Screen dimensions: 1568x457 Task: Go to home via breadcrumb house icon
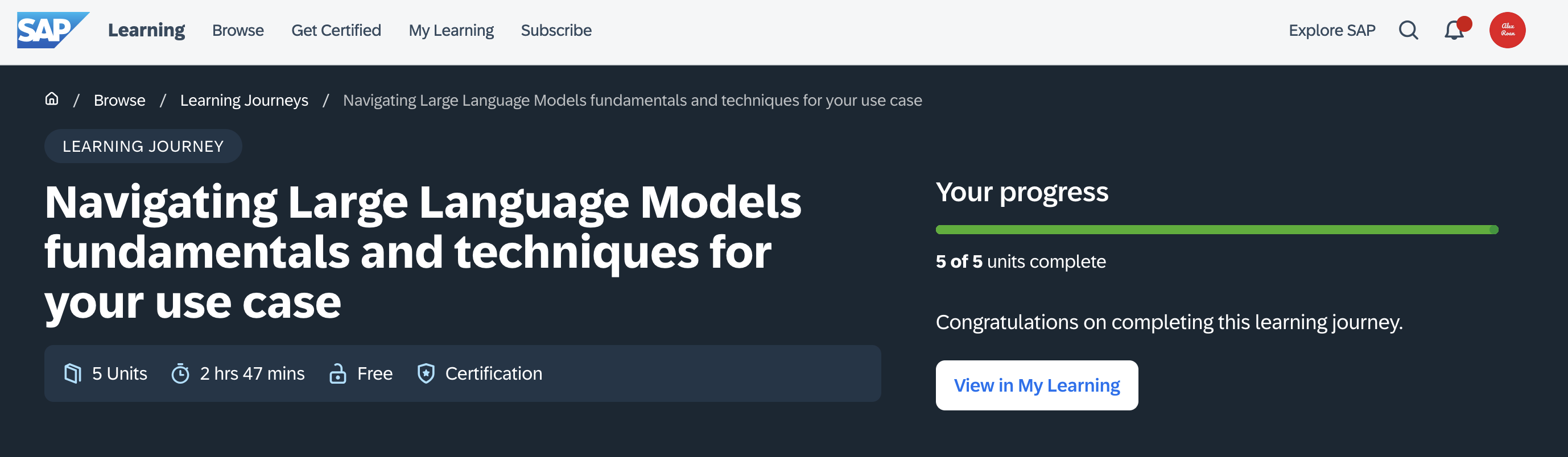pyautogui.click(x=52, y=99)
